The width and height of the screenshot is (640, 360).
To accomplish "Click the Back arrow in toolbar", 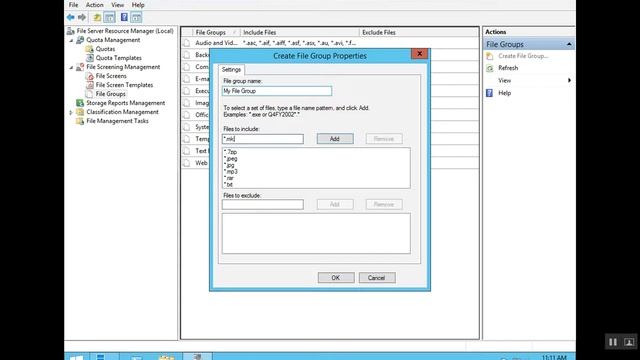I will click(x=71, y=17).
